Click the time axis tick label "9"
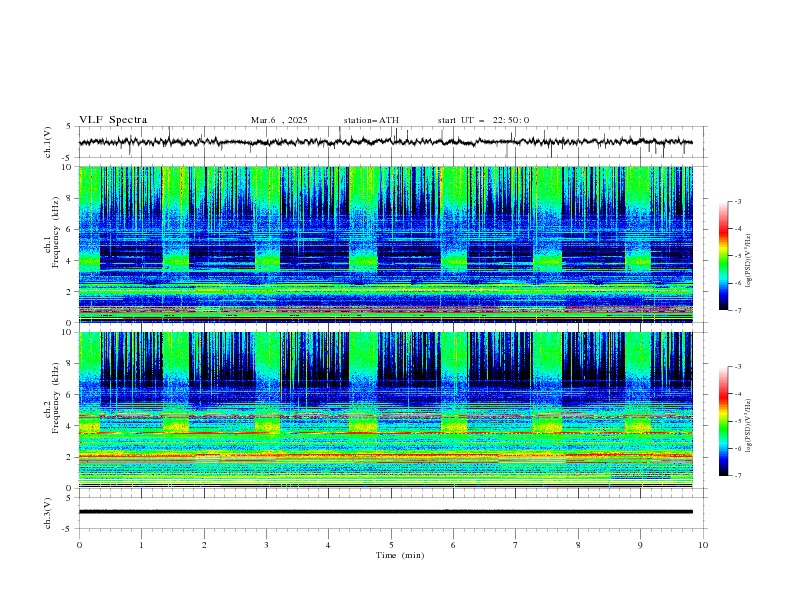Screen dimensions: 792x612 [640, 545]
